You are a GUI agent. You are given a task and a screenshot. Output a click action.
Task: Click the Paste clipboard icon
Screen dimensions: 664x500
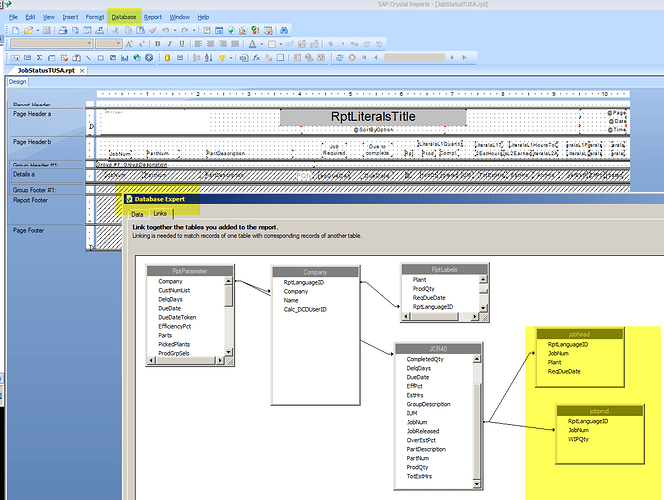point(140,30)
